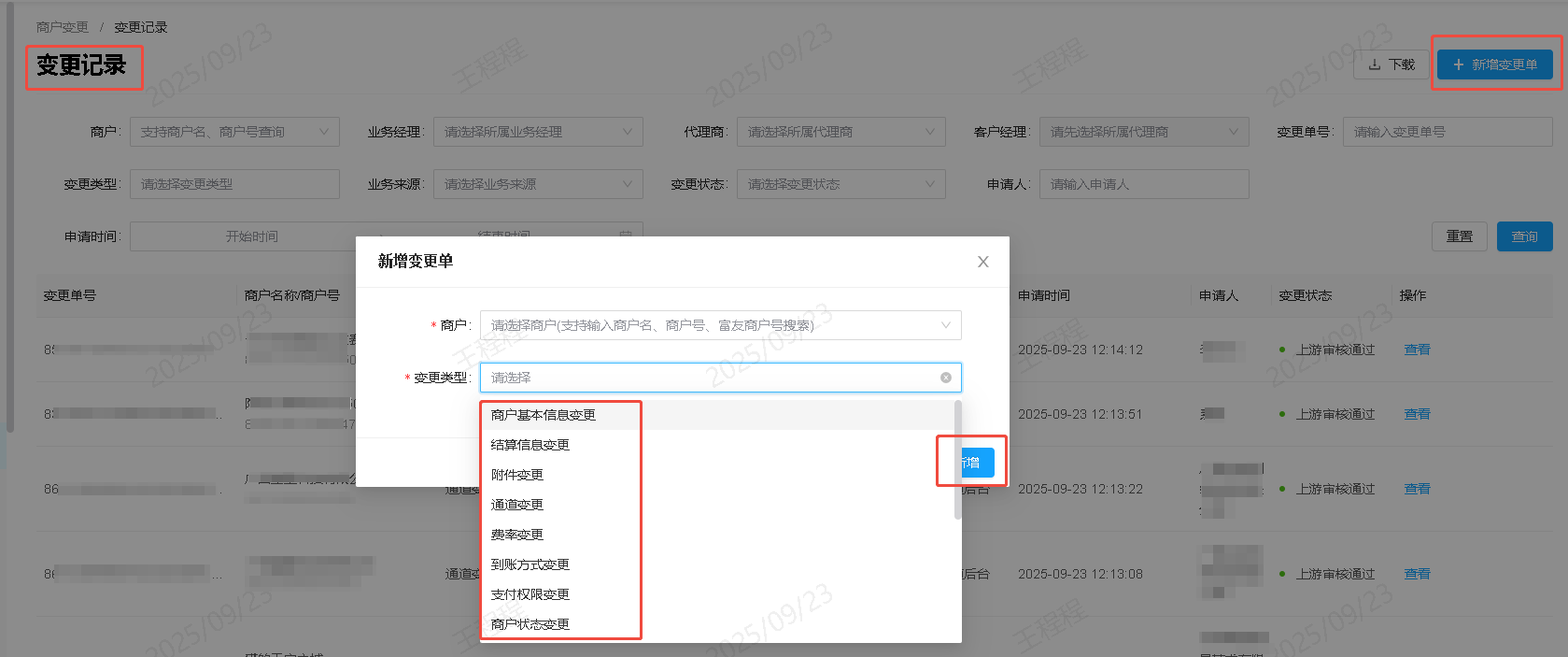Open the 业务经理 filter dropdown
The height and width of the screenshot is (657, 1568).
537,132
